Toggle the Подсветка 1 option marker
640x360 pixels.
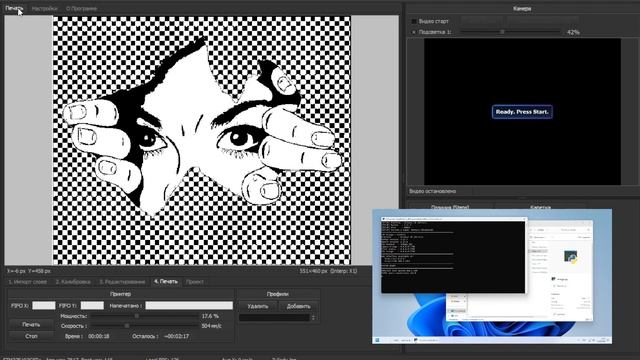pos(414,32)
